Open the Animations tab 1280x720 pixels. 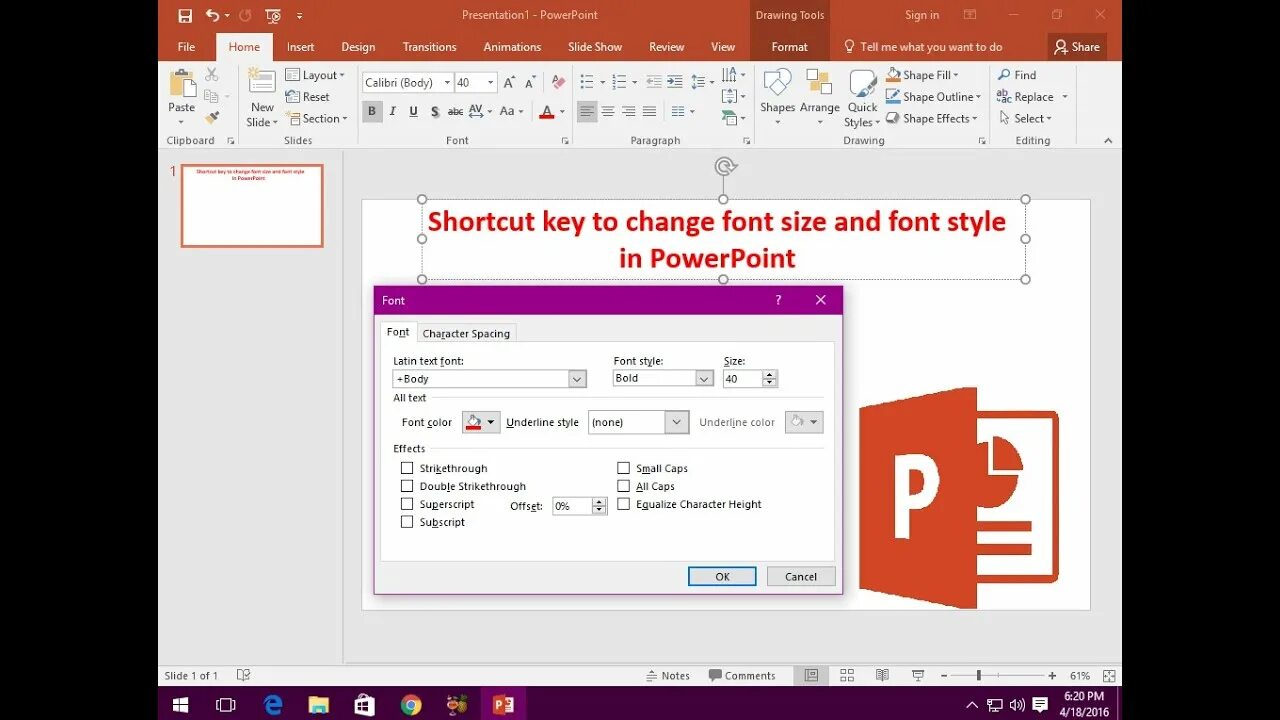pos(512,47)
